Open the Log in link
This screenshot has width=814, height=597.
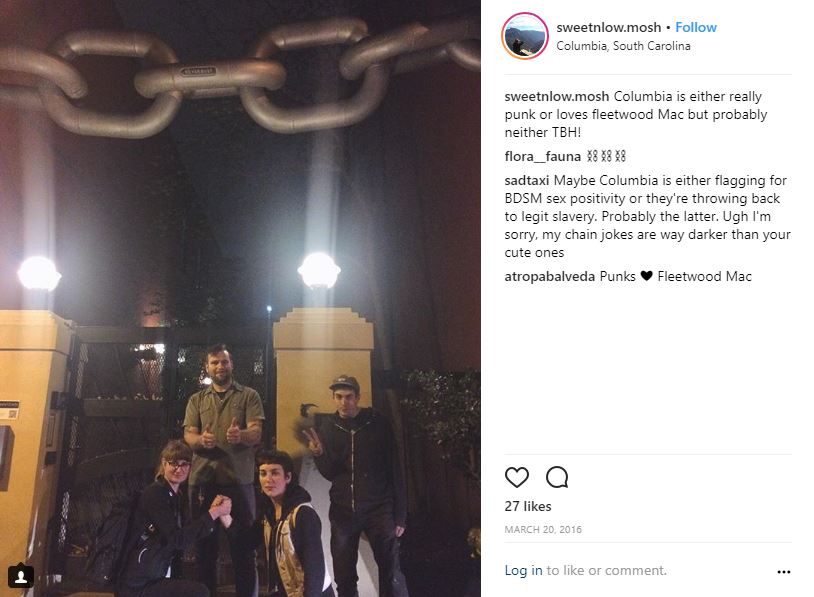click(523, 570)
